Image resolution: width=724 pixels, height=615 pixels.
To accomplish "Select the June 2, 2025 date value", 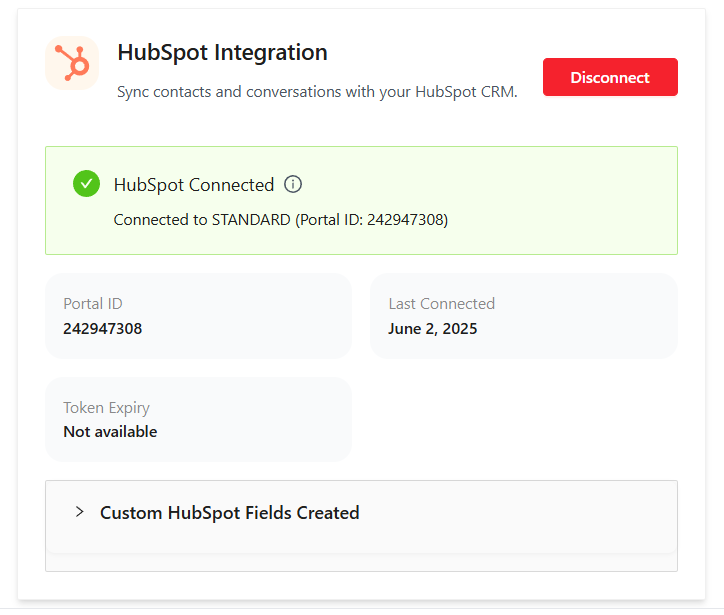I will [433, 329].
